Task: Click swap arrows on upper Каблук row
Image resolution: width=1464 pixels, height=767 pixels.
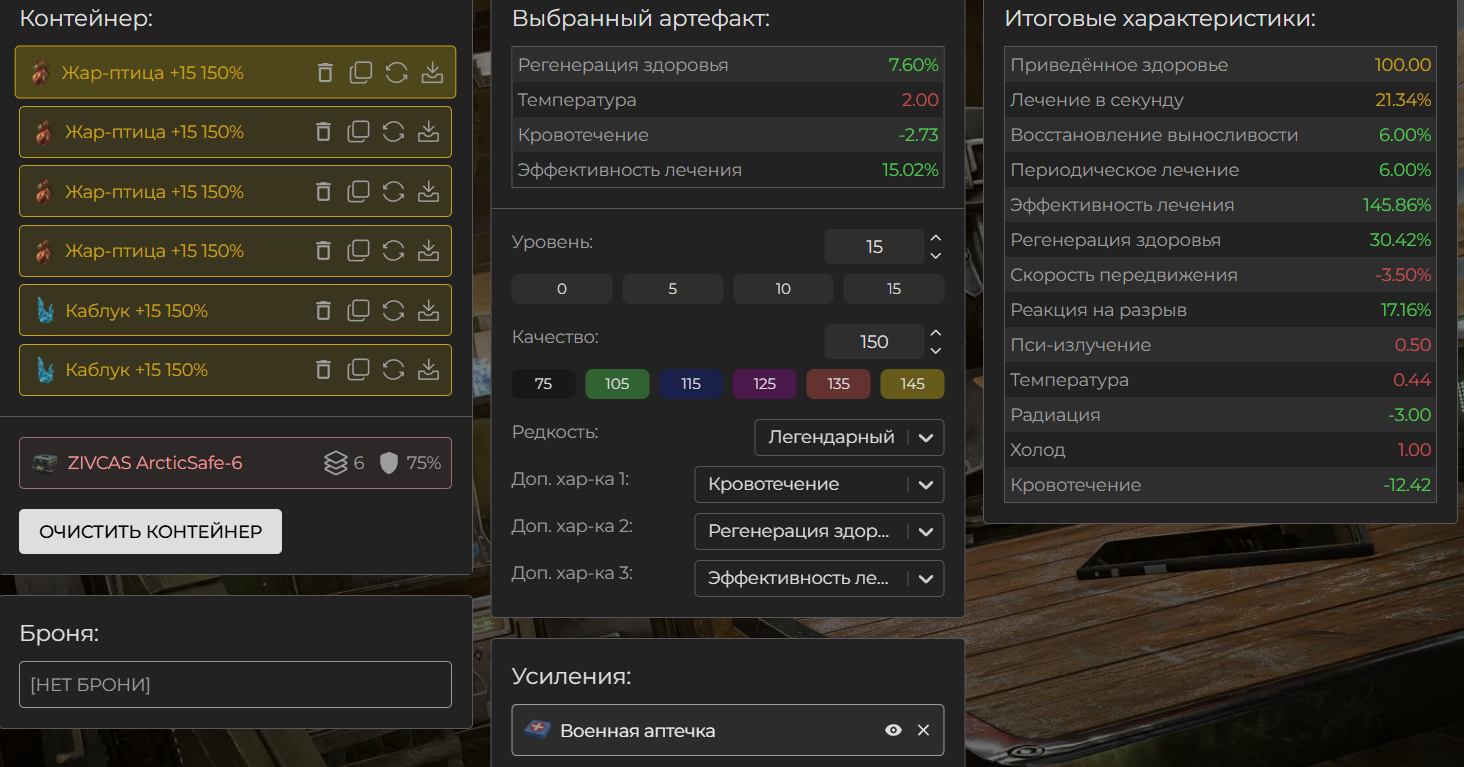Action: click(394, 310)
